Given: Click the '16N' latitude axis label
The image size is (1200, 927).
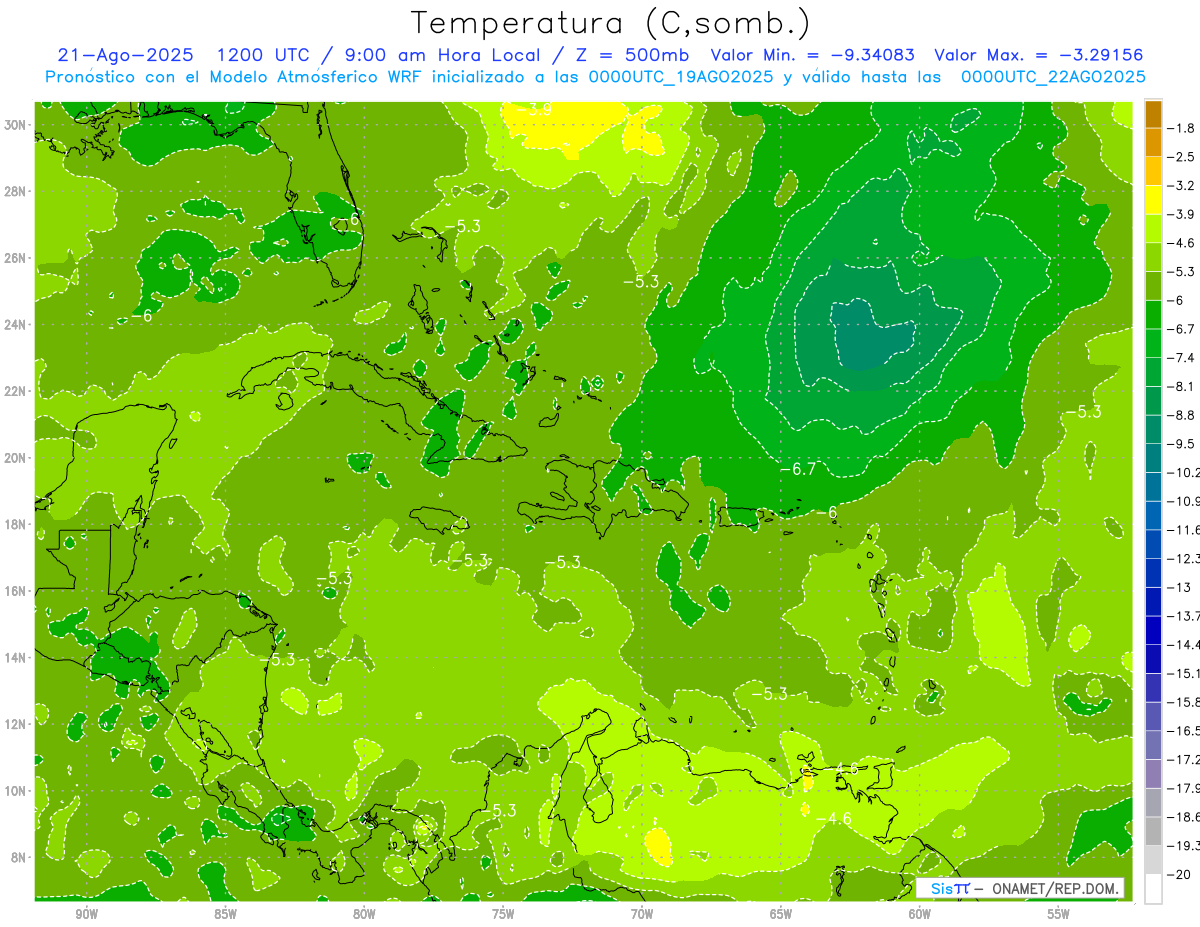Looking at the screenshot, I should pyautogui.click(x=16, y=591).
